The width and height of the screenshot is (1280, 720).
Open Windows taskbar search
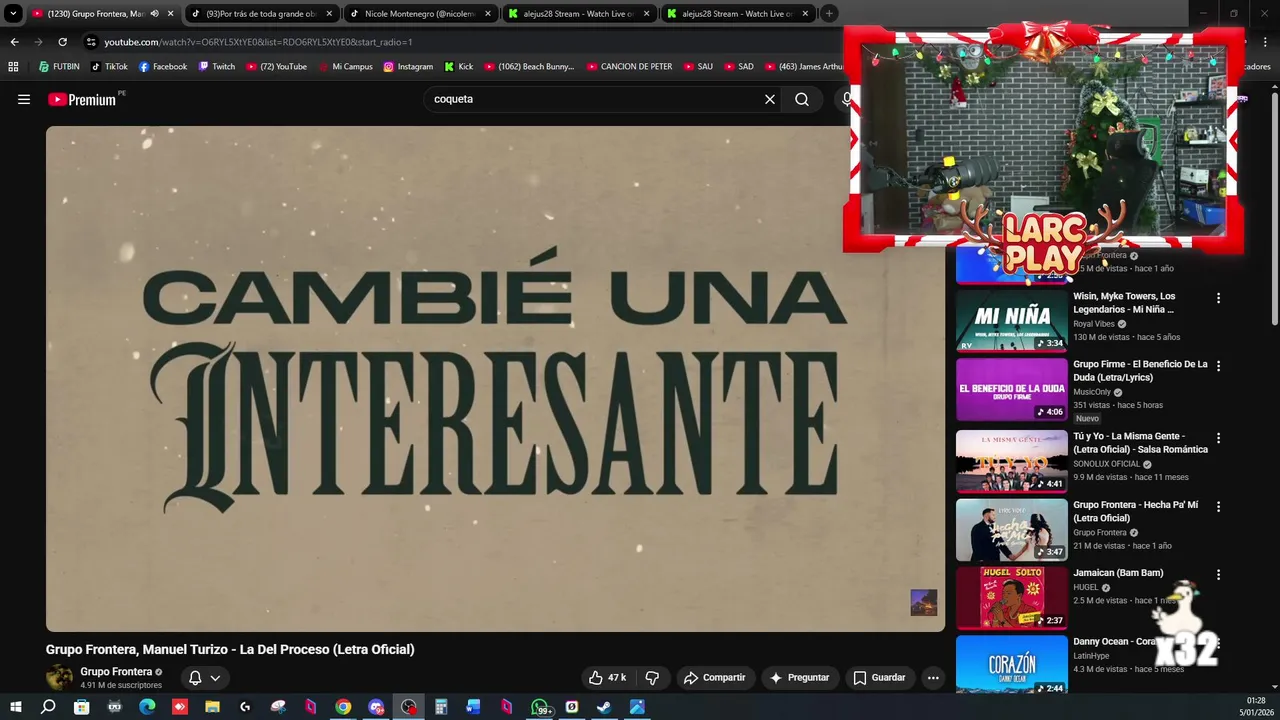tap(48, 707)
